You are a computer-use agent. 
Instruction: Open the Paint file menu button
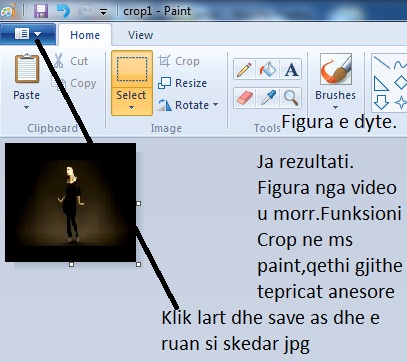[28, 34]
